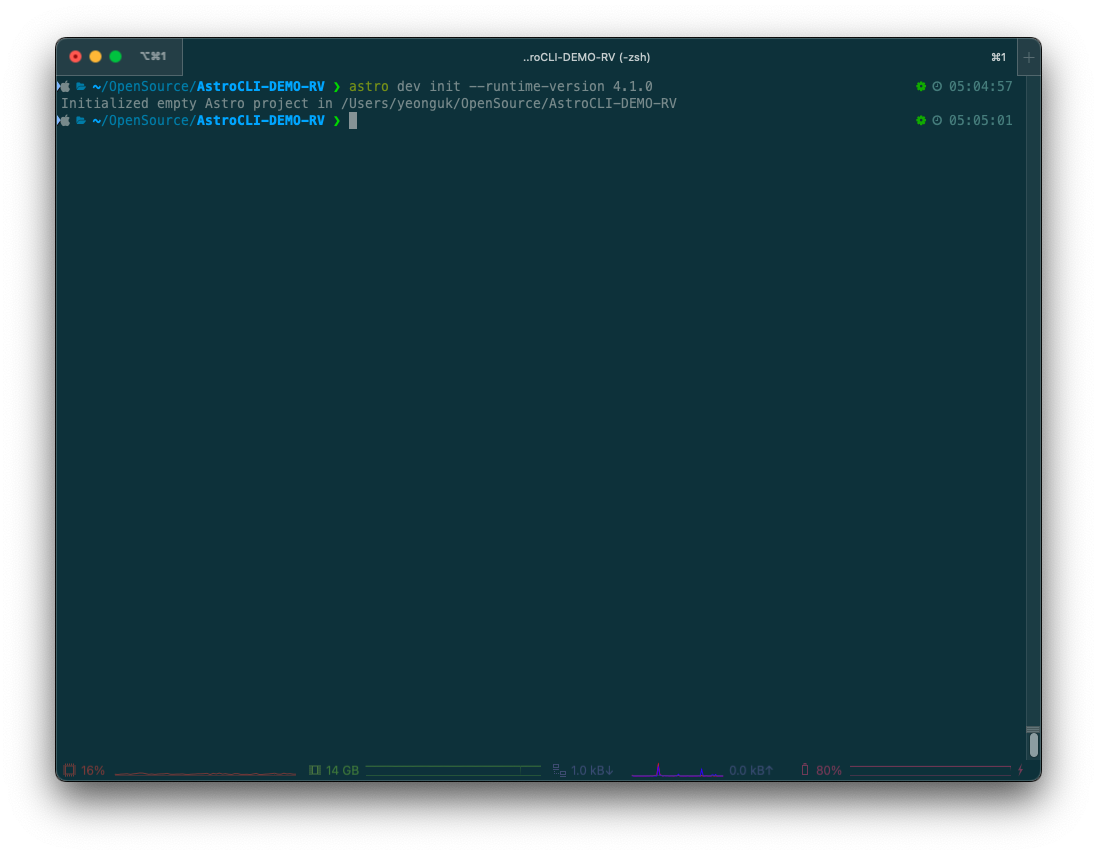Image resolution: width=1097 pixels, height=855 pixels.
Task: Click the folder icon on second prompt line
Action: [x=80, y=120]
